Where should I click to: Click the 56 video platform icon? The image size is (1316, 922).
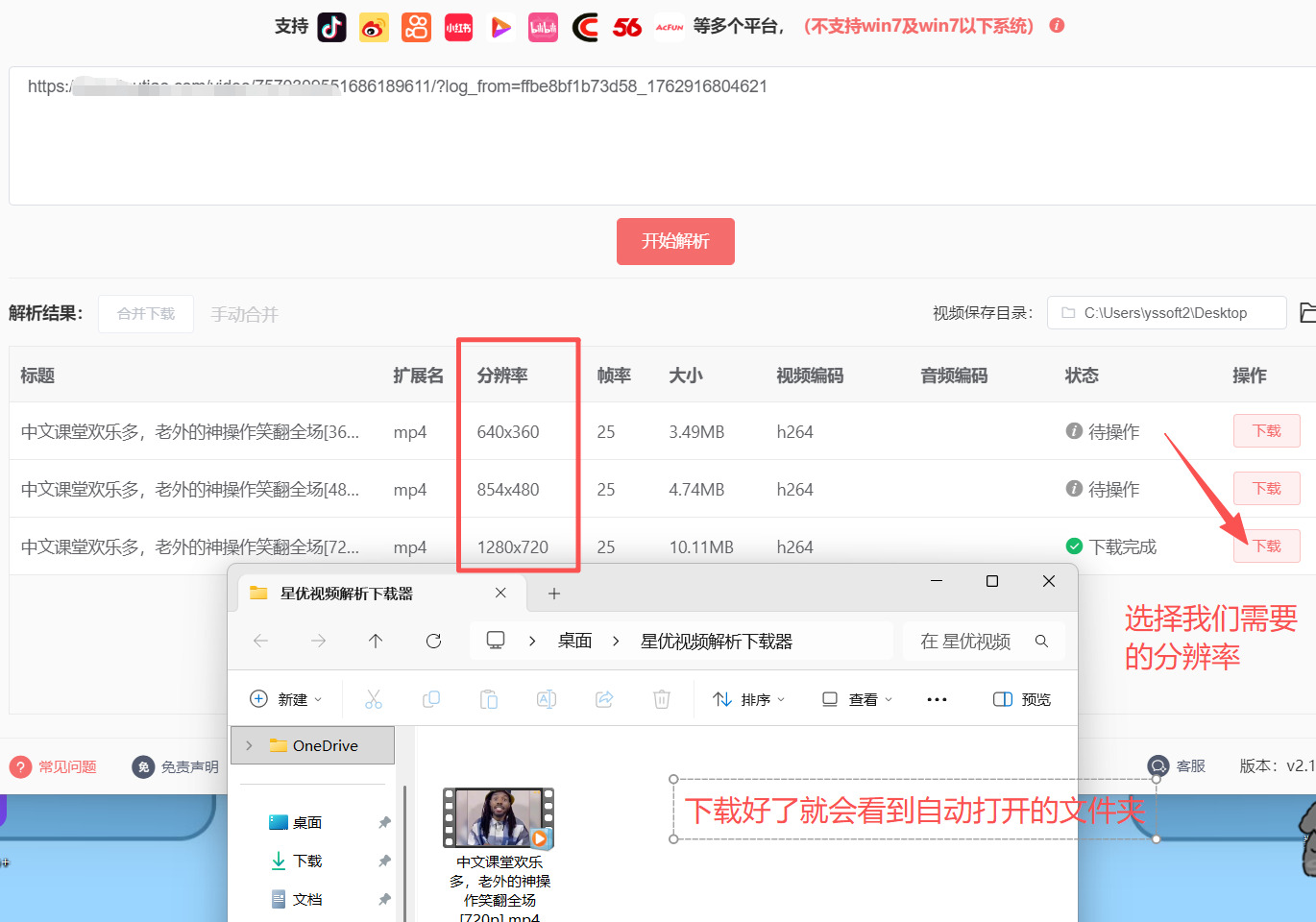(627, 27)
